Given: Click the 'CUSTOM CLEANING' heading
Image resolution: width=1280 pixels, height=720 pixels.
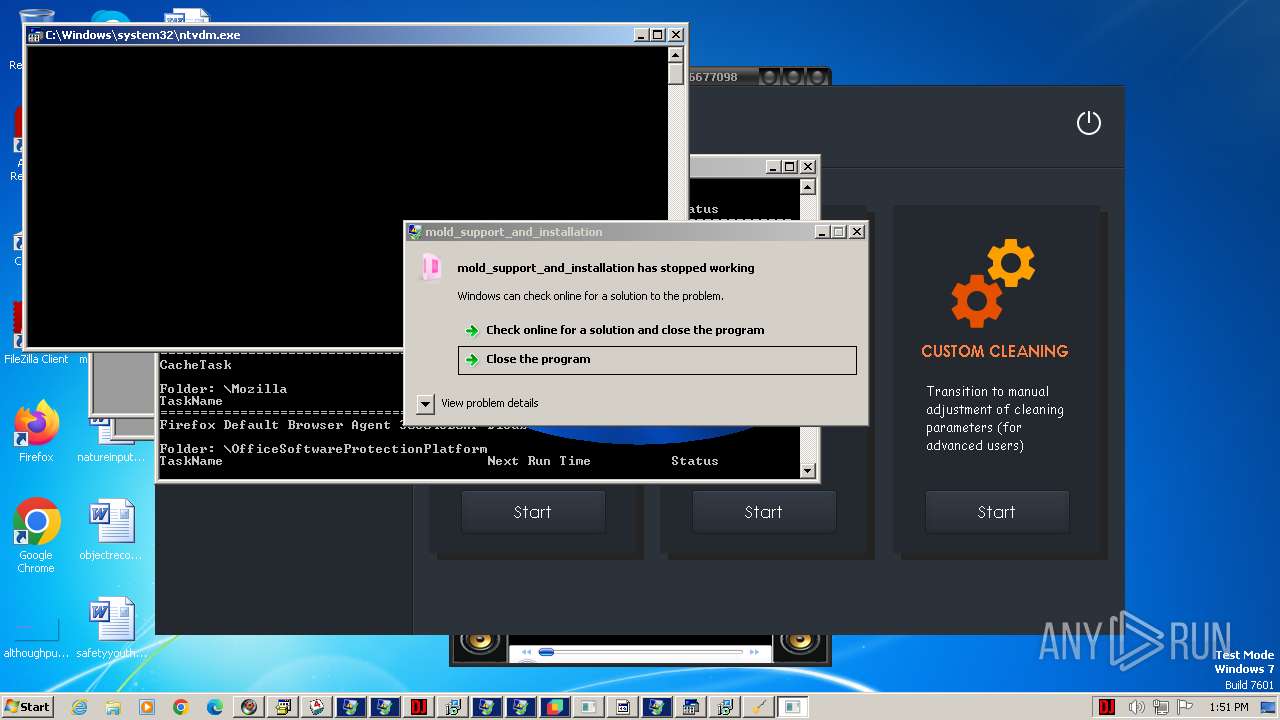Looking at the screenshot, I should coord(994,351).
